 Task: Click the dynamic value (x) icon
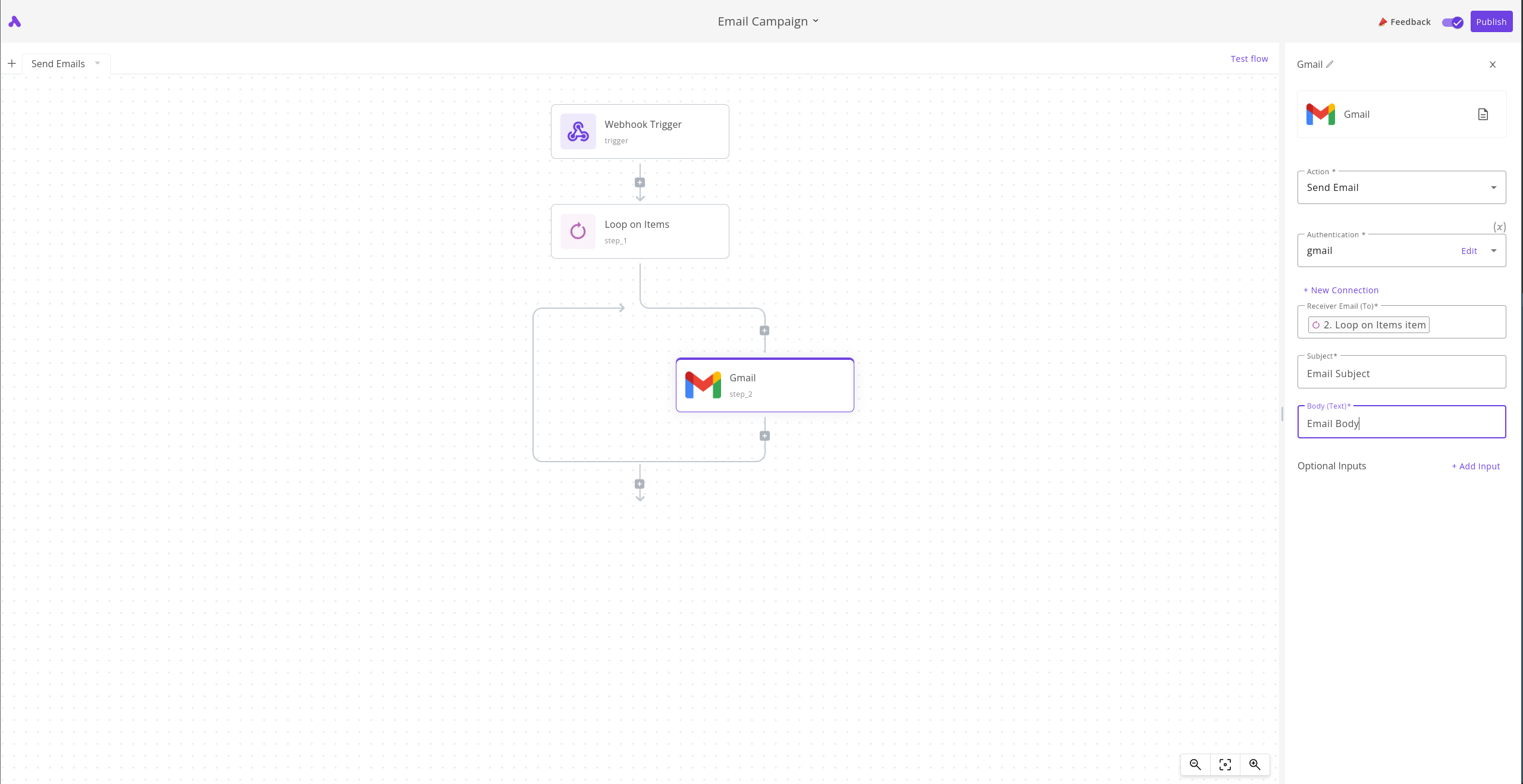tap(1499, 227)
